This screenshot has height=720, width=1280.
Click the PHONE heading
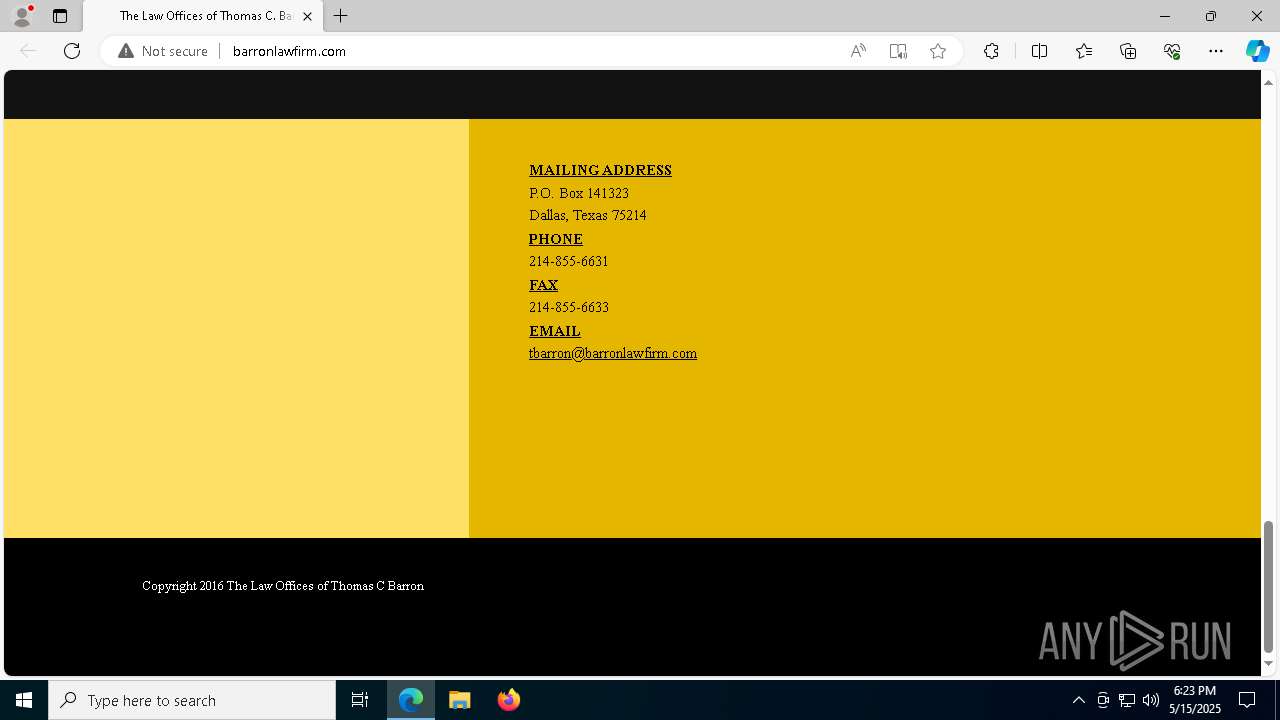click(x=556, y=239)
